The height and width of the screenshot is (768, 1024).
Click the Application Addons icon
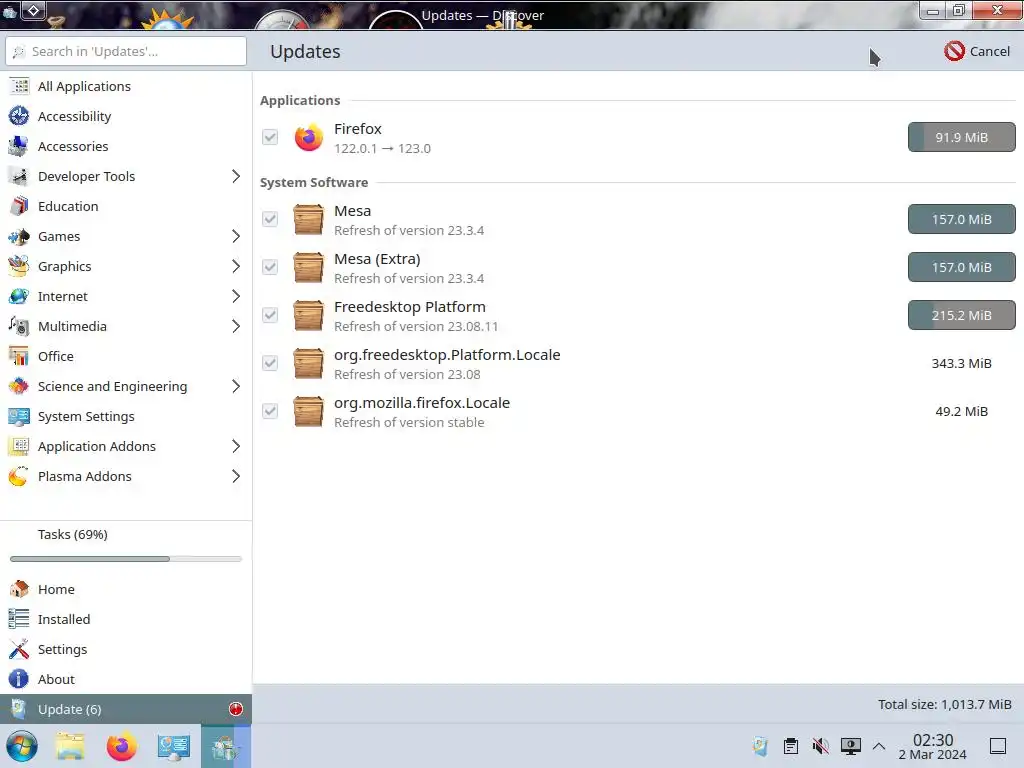coord(19,447)
